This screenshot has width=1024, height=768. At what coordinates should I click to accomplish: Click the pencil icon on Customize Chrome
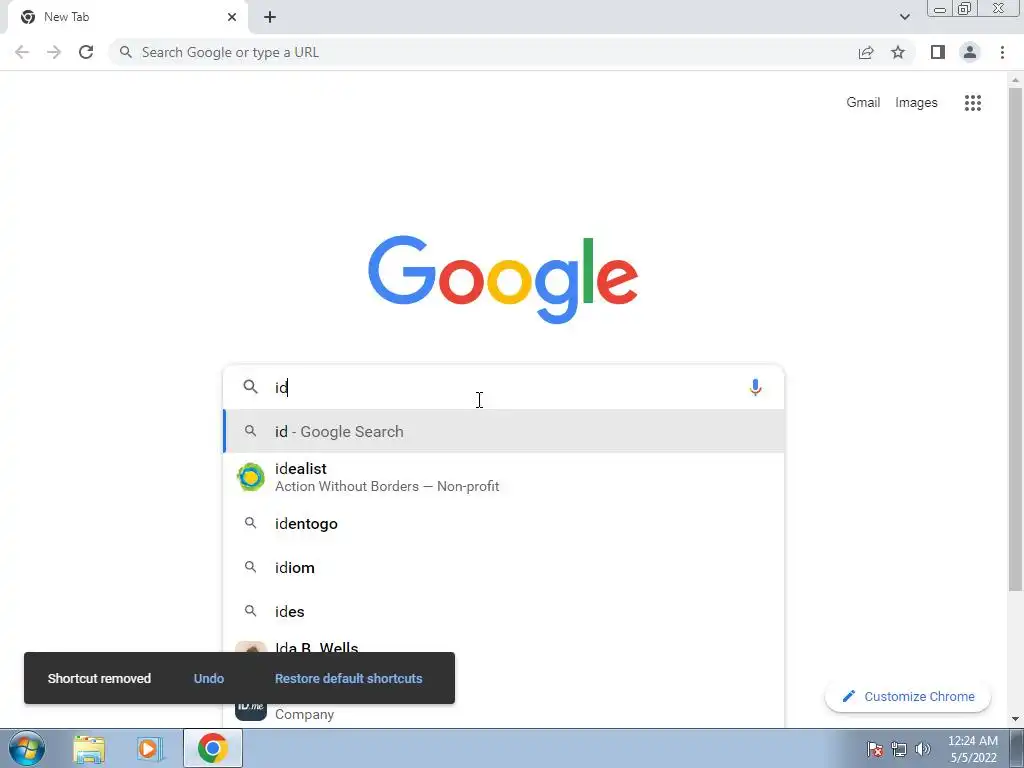tap(848, 696)
